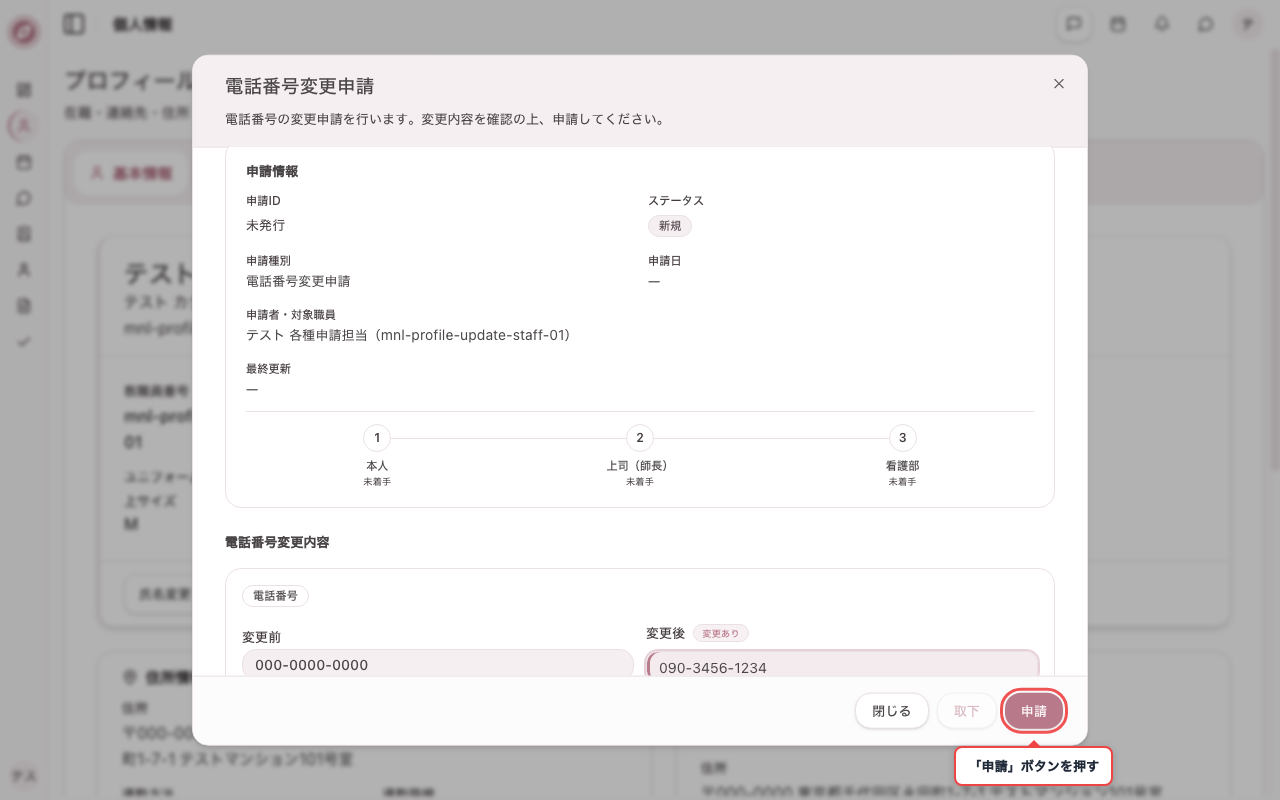1280x800 pixels.
Task: Open the notification bell in top bar
Action: pyautogui.click(x=1162, y=24)
